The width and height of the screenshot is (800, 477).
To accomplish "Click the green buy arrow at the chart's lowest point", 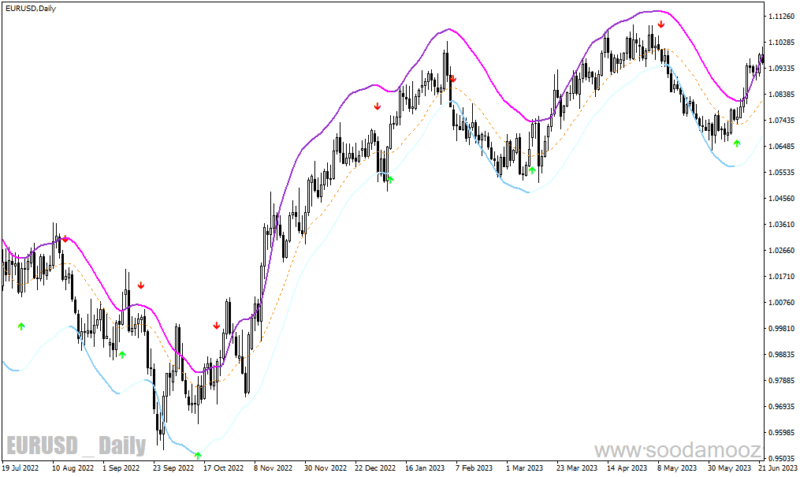I will click(x=198, y=455).
